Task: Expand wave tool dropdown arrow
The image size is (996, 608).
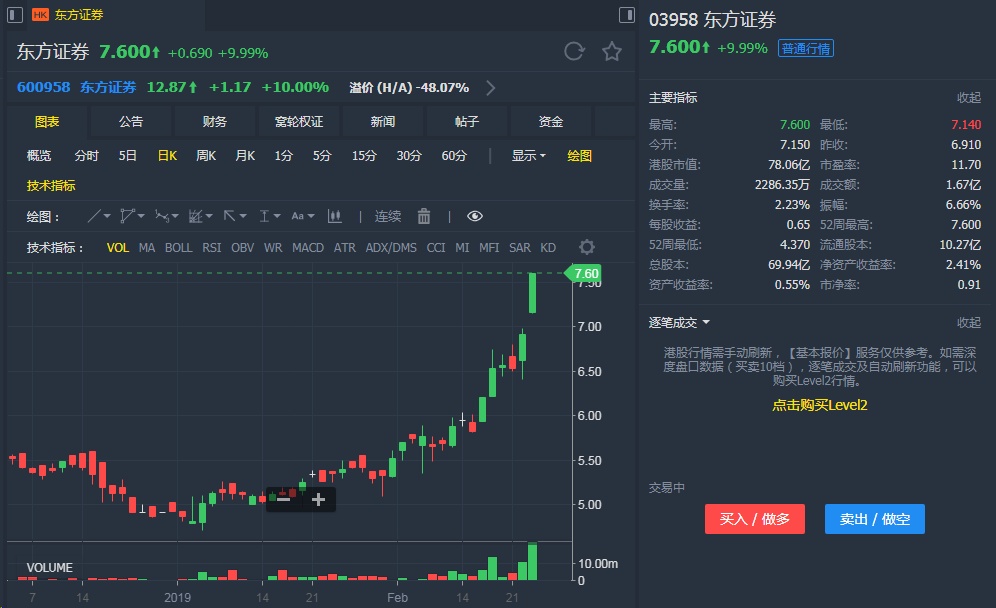Action: coord(175,217)
